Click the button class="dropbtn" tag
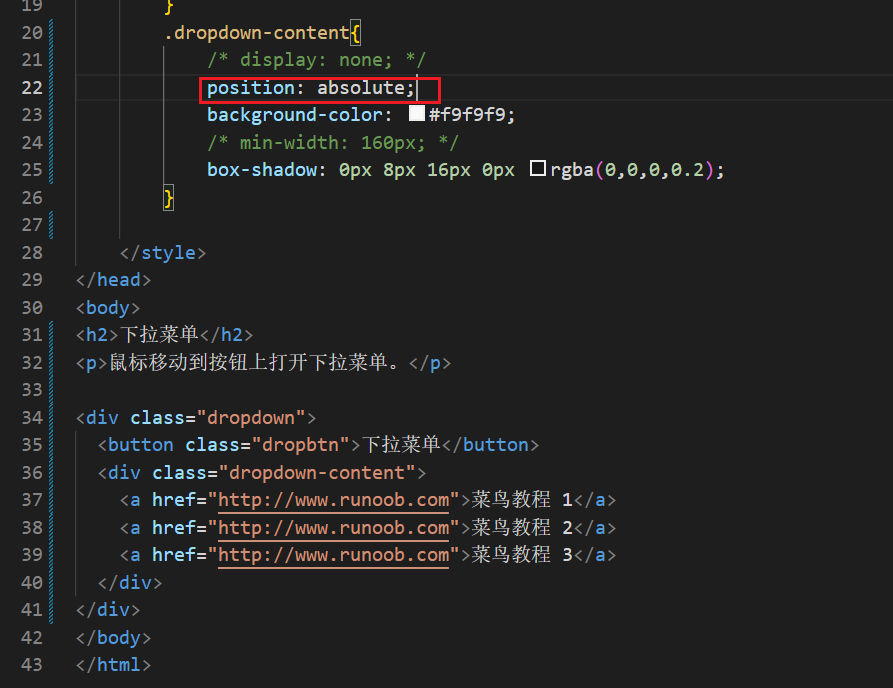Screen dimensions: 893x688 [x=229, y=445]
